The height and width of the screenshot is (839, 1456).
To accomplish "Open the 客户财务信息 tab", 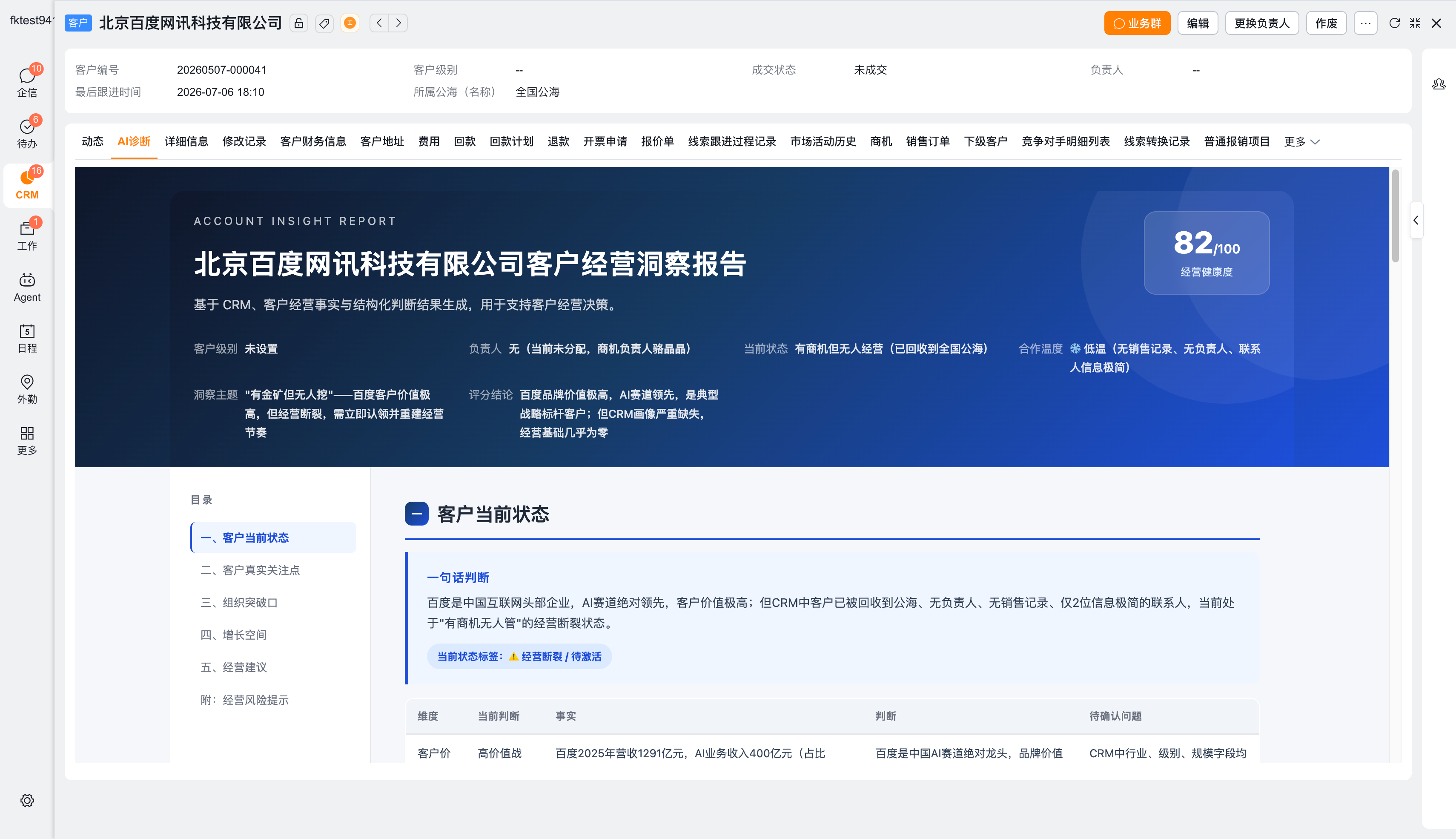I will coord(313,142).
